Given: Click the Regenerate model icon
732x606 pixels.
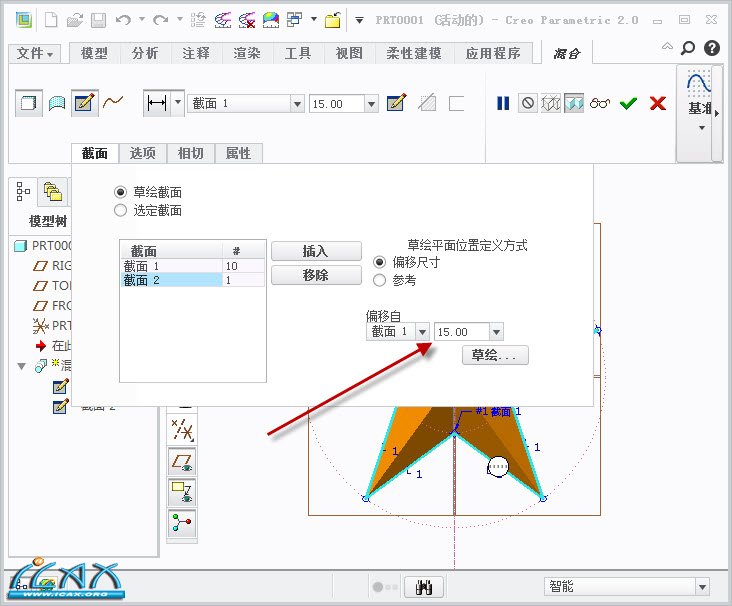Looking at the screenshot, I should tap(198, 20).
